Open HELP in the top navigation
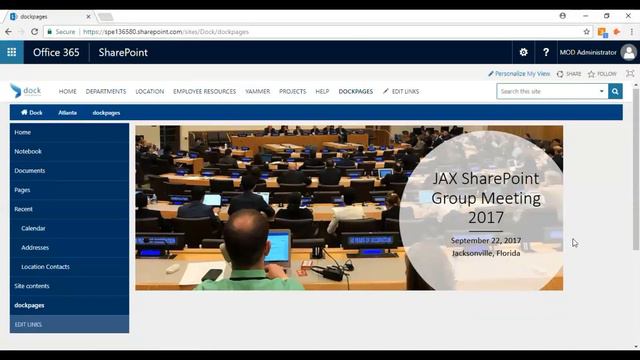This screenshot has width=640, height=360. [322, 91]
